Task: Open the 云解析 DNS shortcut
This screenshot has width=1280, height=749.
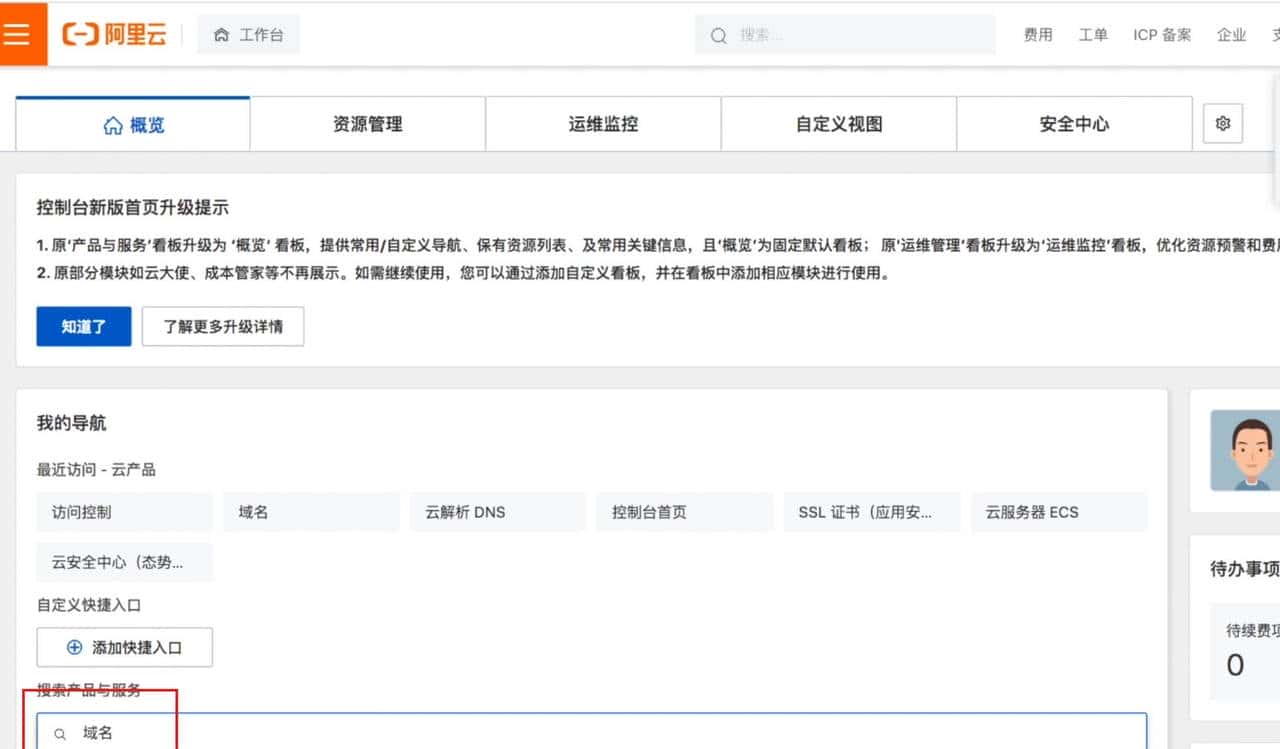Action: coord(497,511)
